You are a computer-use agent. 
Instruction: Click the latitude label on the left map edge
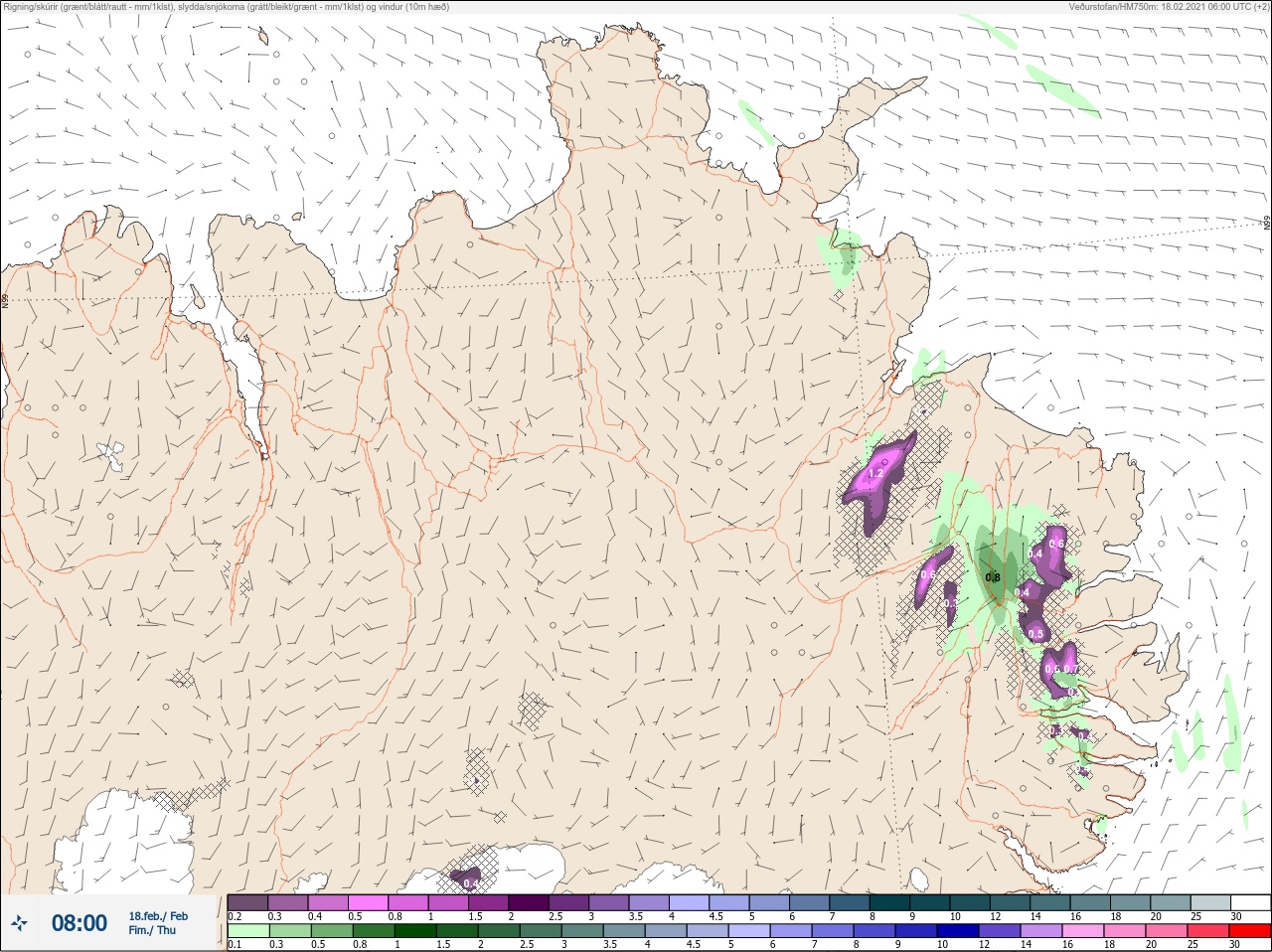coord(5,300)
